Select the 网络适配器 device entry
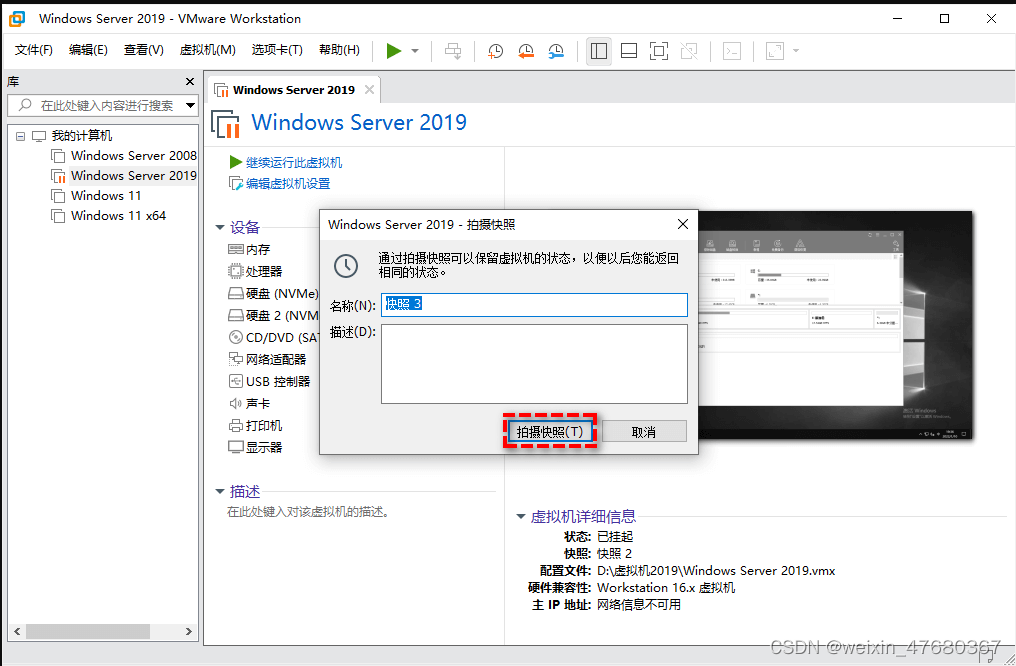Image resolution: width=1016 pixels, height=666 pixels. 267,360
